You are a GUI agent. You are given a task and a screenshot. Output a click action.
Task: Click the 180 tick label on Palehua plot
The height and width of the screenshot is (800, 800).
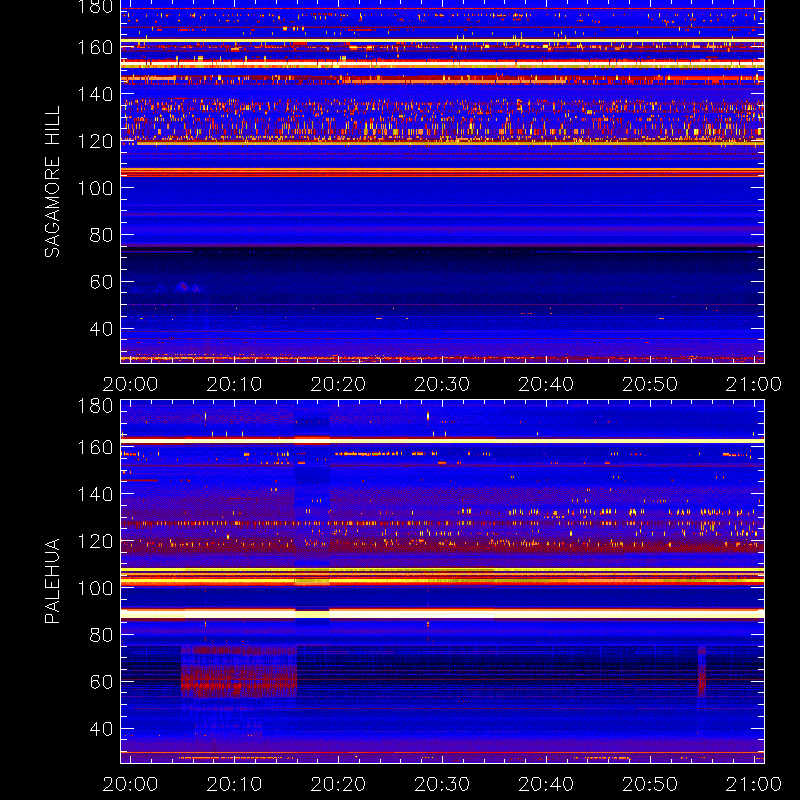tap(95, 406)
